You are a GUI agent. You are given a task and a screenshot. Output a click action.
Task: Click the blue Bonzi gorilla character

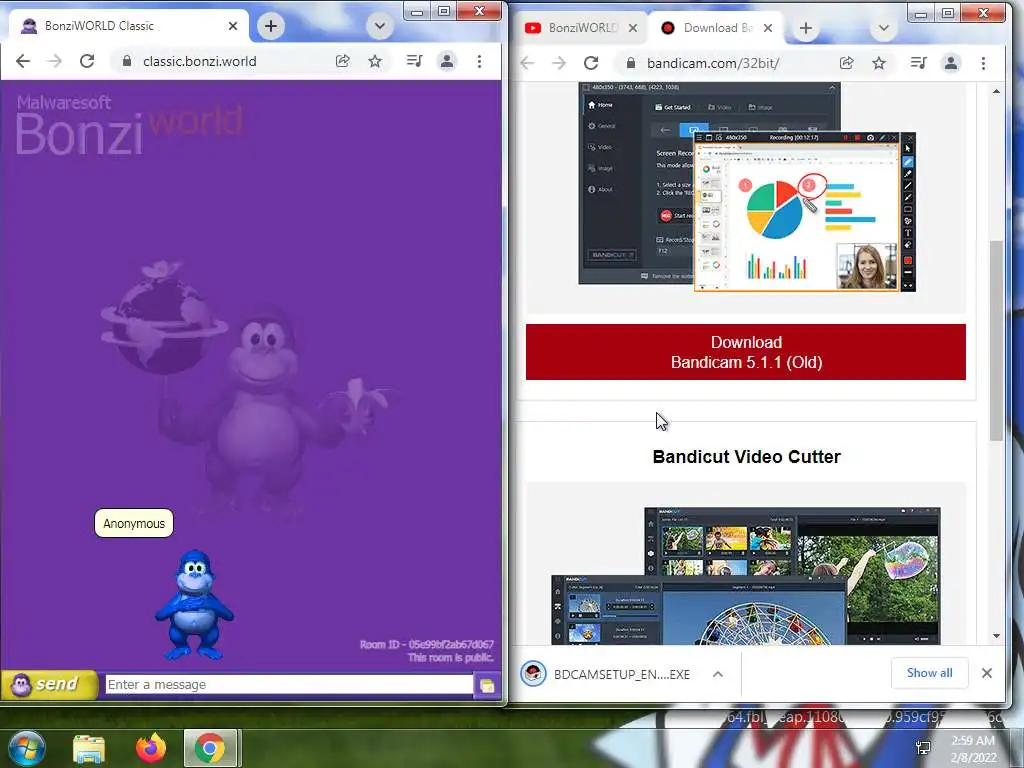tap(194, 604)
